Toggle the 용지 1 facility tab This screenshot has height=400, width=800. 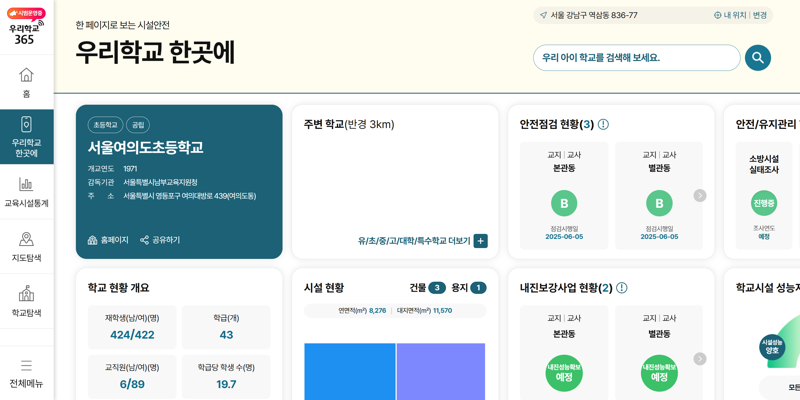[x=468, y=288]
